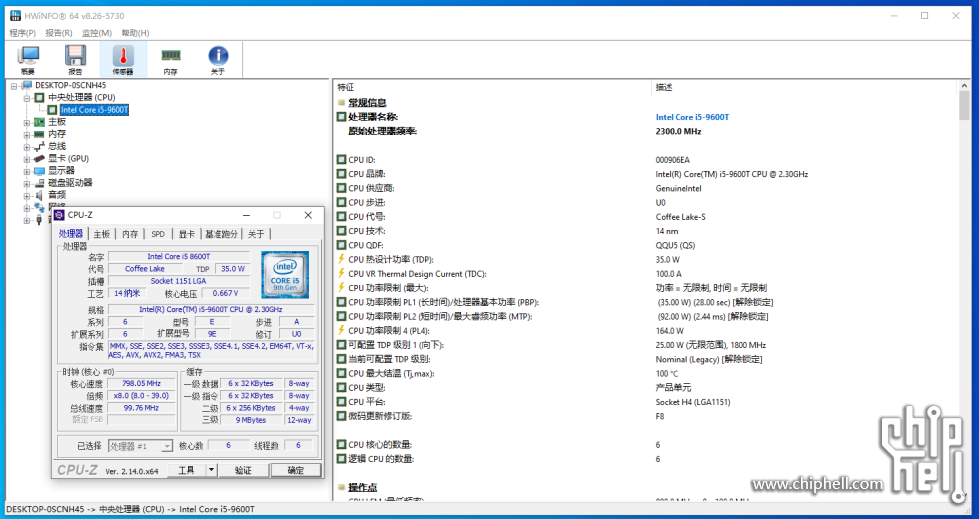Click the 倍频 x8.0 (8.0 - 39.0) field
Image resolution: width=979 pixels, height=519 pixels.
141,396
